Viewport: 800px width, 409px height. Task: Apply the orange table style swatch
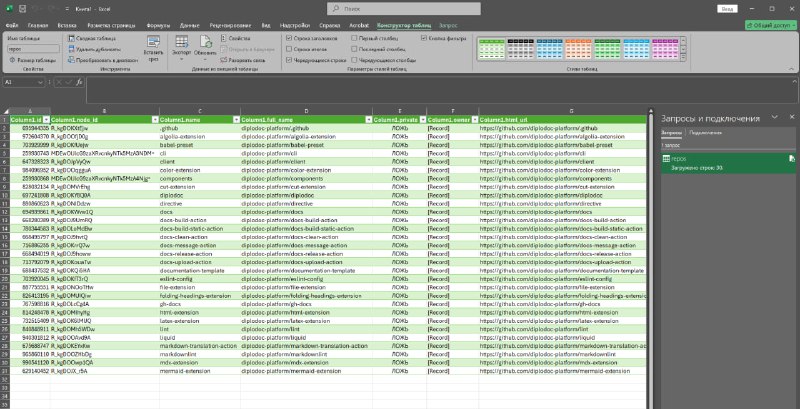point(578,49)
